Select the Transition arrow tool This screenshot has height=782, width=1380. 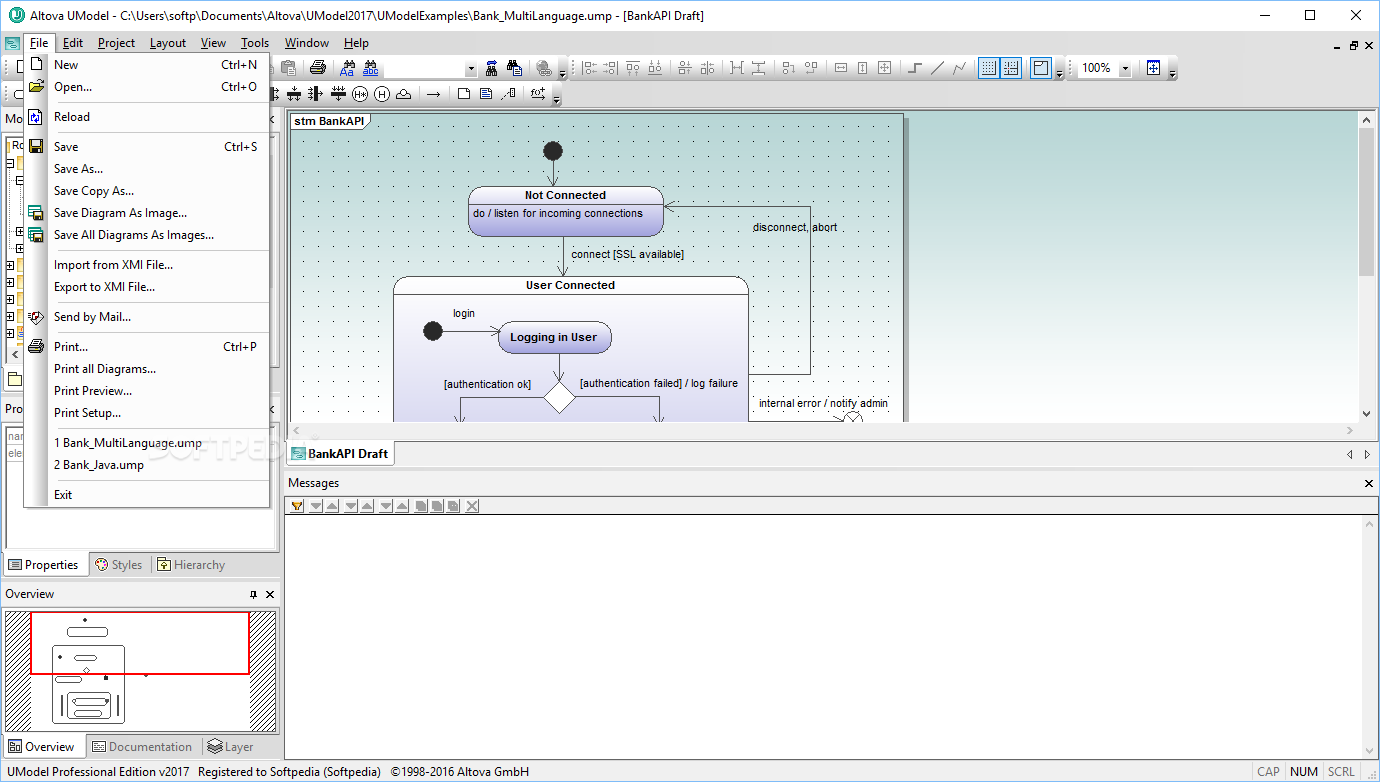pyautogui.click(x=433, y=94)
